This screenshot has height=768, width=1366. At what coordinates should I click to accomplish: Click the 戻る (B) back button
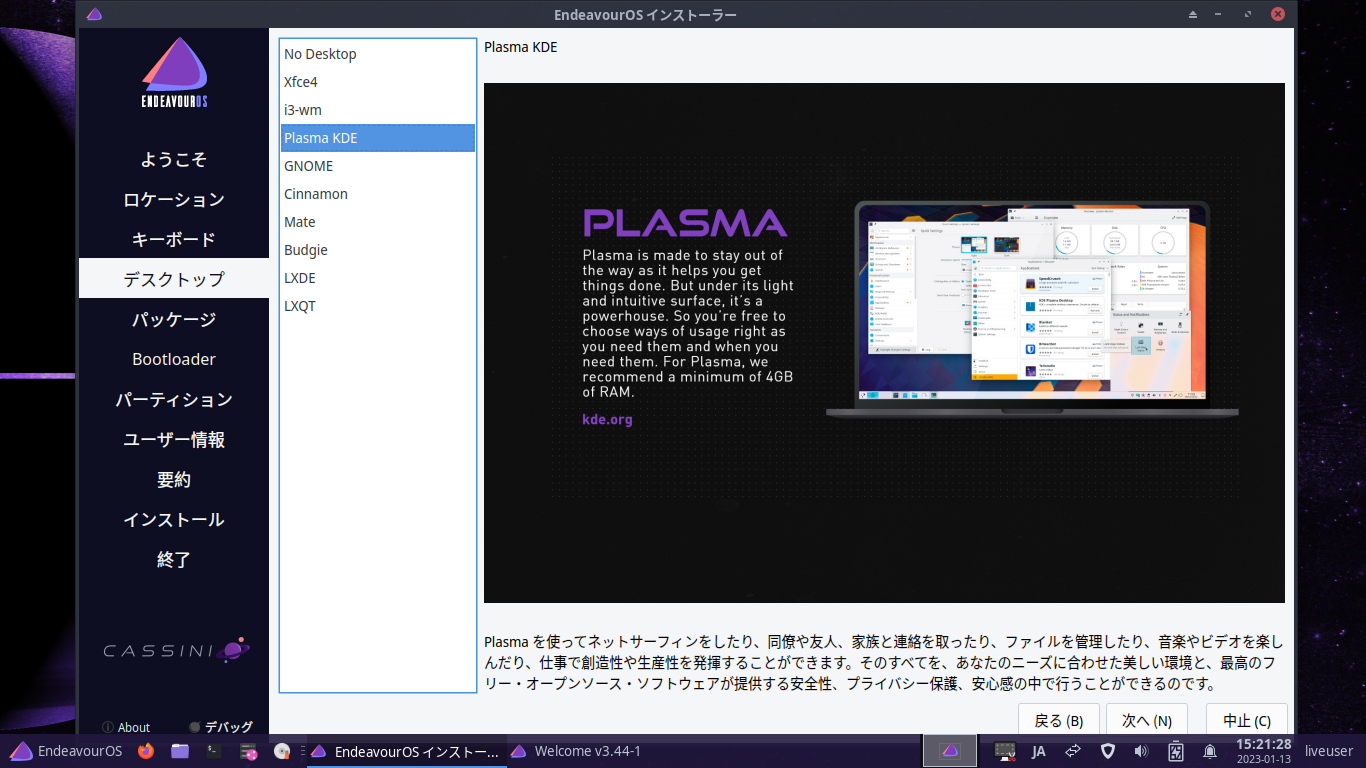1059,720
